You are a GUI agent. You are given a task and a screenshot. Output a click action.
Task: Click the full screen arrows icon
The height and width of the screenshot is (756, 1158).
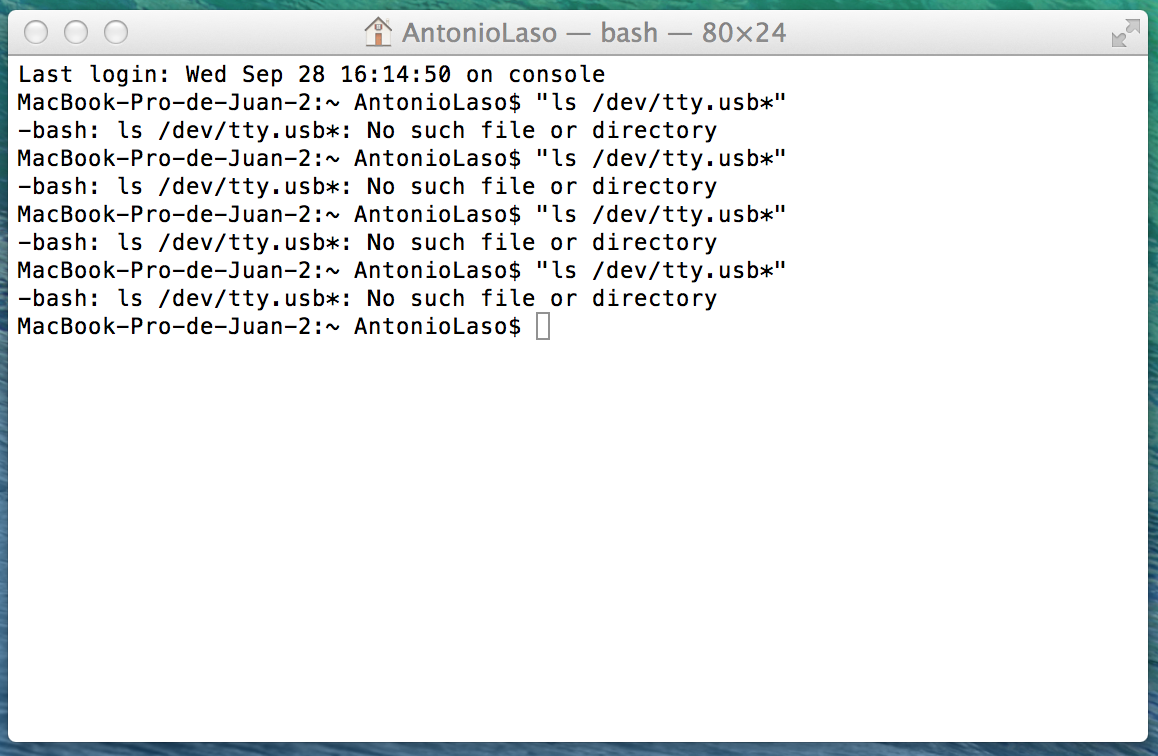click(x=1126, y=33)
